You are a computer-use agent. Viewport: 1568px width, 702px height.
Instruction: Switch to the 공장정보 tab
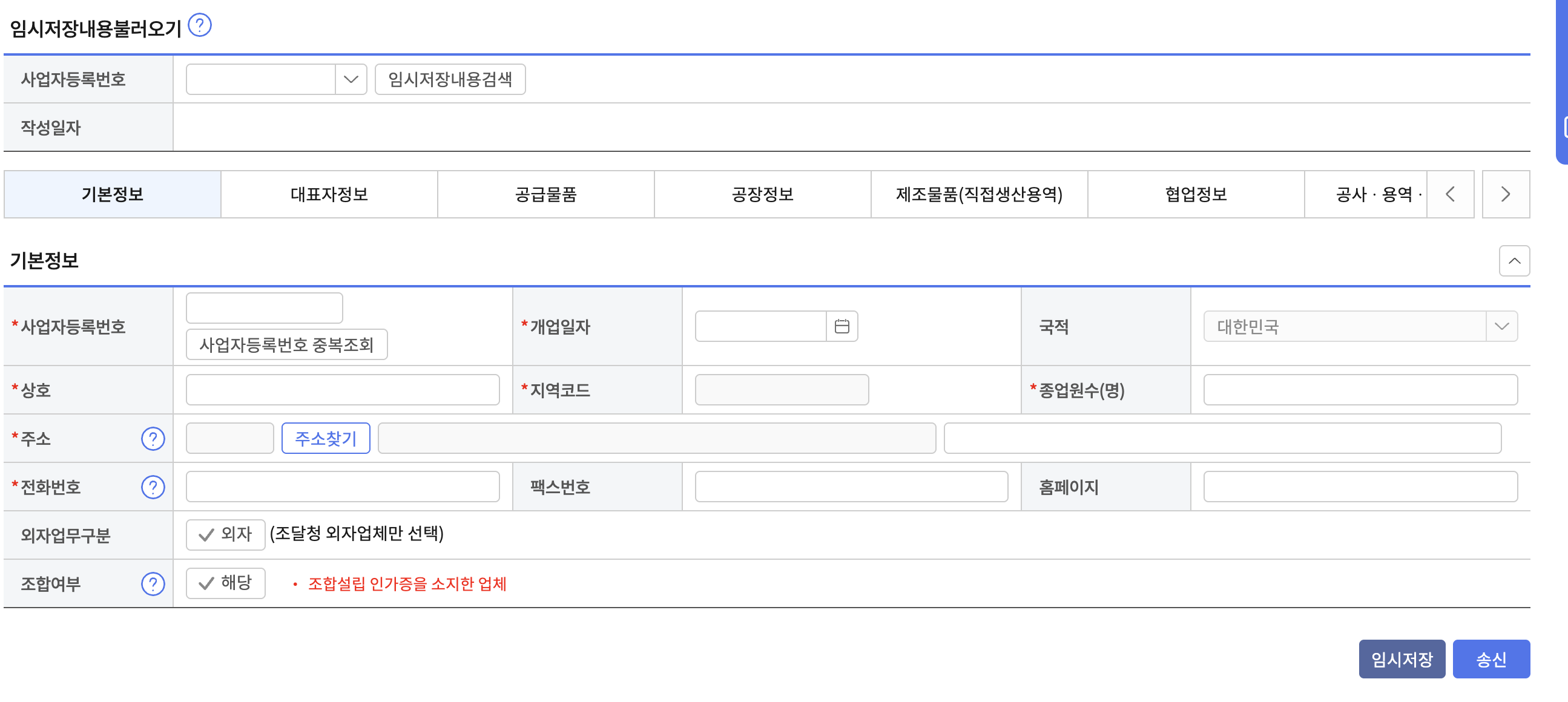pyautogui.click(x=762, y=194)
